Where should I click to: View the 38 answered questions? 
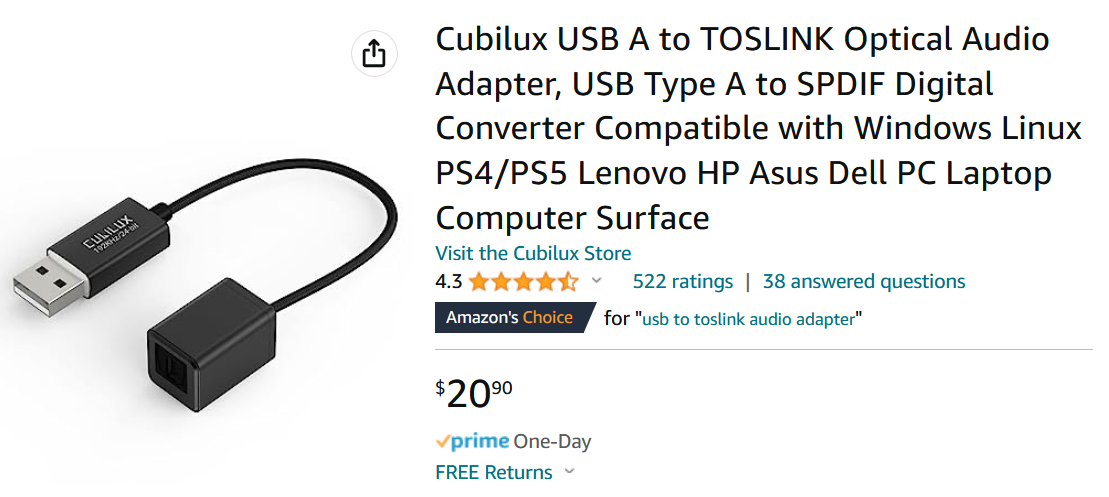pyautogui.click(x=864, y=282)
